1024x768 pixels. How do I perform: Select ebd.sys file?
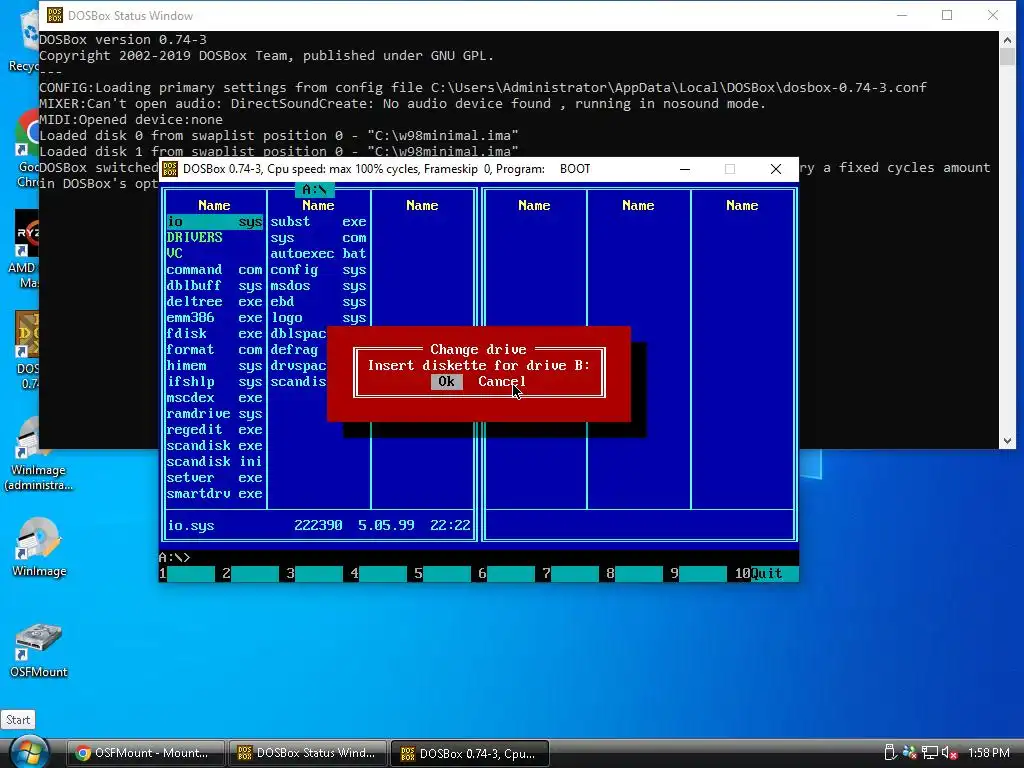click(319, 302)
